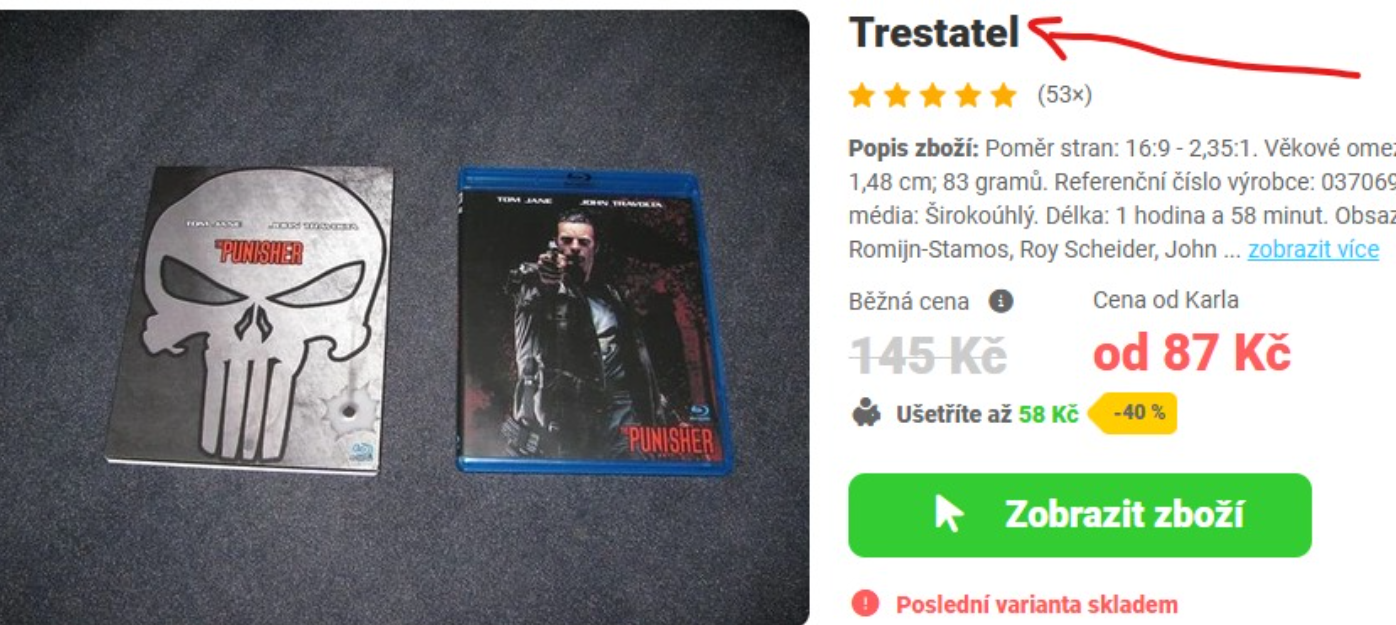Viewport: 1396px width, 625px height.
Task: Click the red exclamation warning icon
Action: click(865, 604)
